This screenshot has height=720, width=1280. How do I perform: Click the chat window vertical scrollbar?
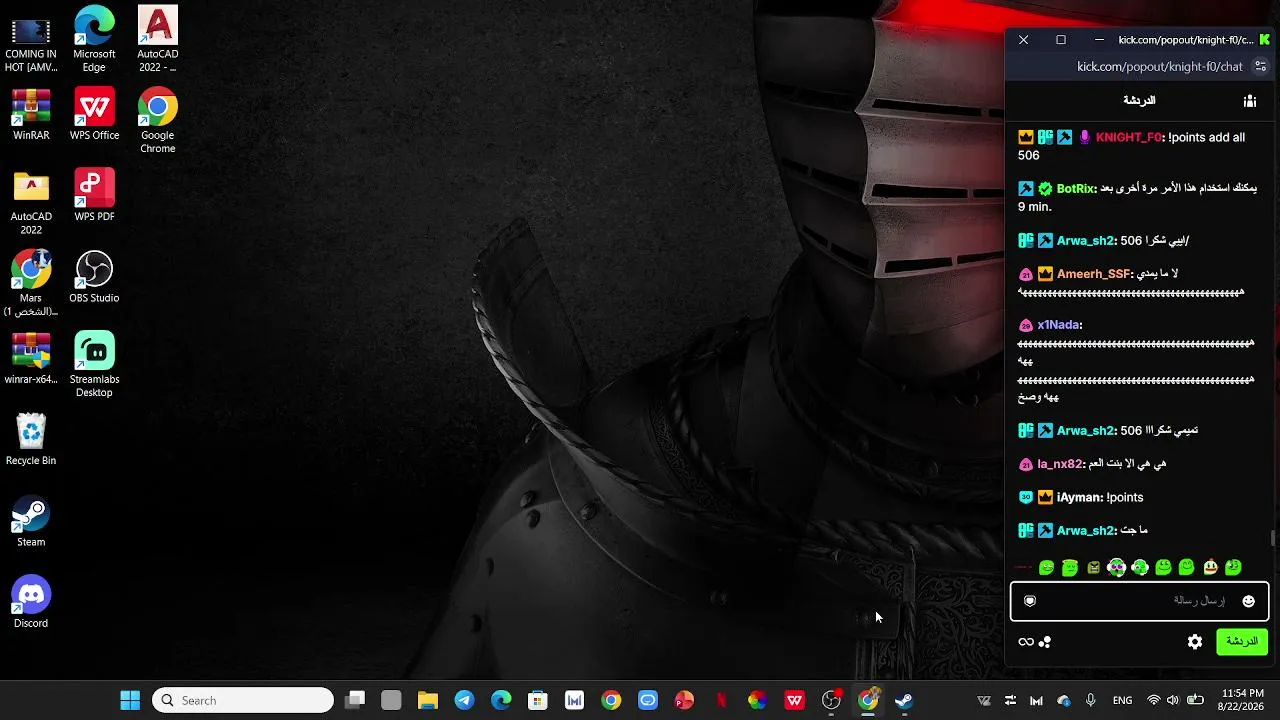point(1273,538)
